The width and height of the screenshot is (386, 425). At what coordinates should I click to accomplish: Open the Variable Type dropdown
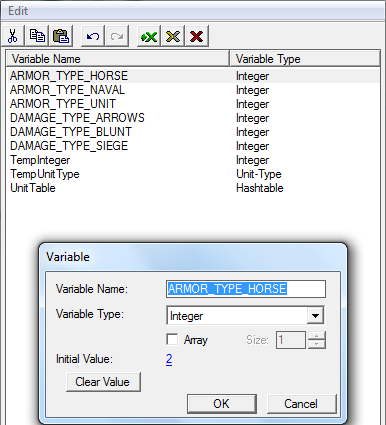tap(315, 315)
